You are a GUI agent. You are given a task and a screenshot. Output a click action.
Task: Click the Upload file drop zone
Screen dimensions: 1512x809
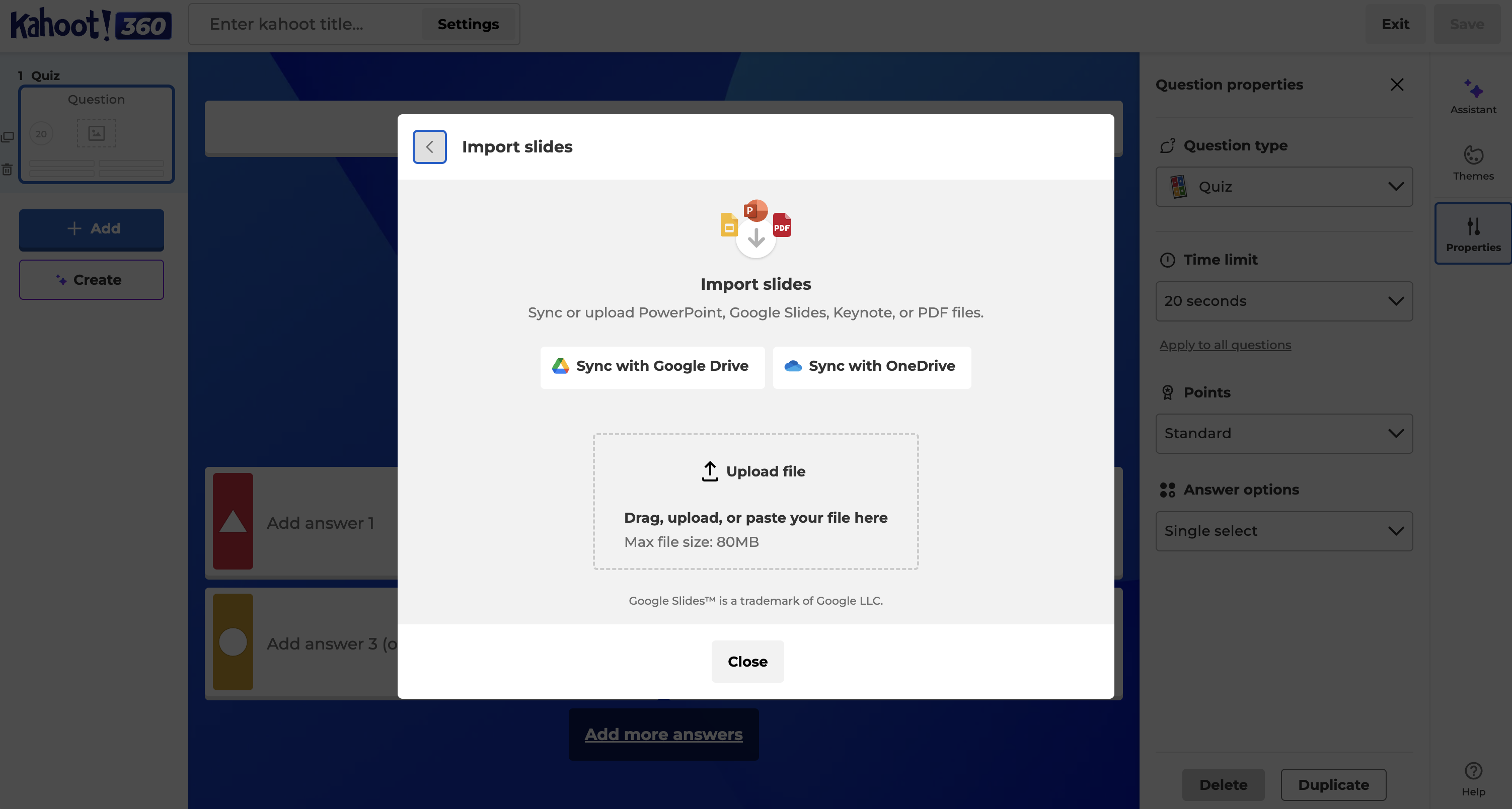[x=755, y=502]
